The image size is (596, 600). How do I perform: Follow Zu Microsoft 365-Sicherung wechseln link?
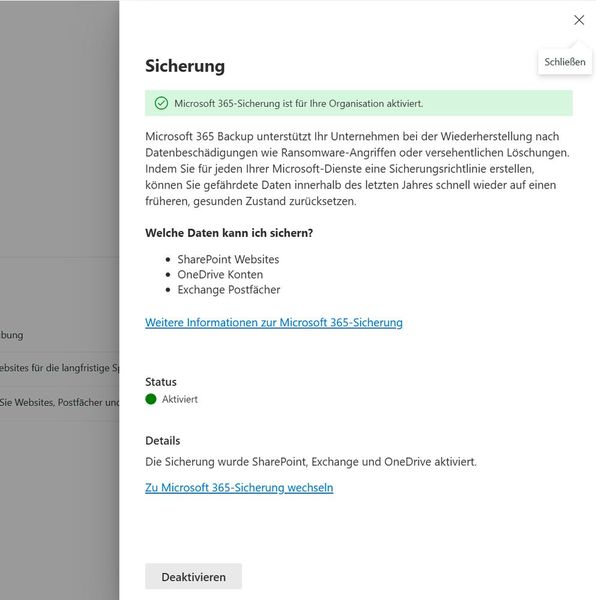click(x=239, y=488)
